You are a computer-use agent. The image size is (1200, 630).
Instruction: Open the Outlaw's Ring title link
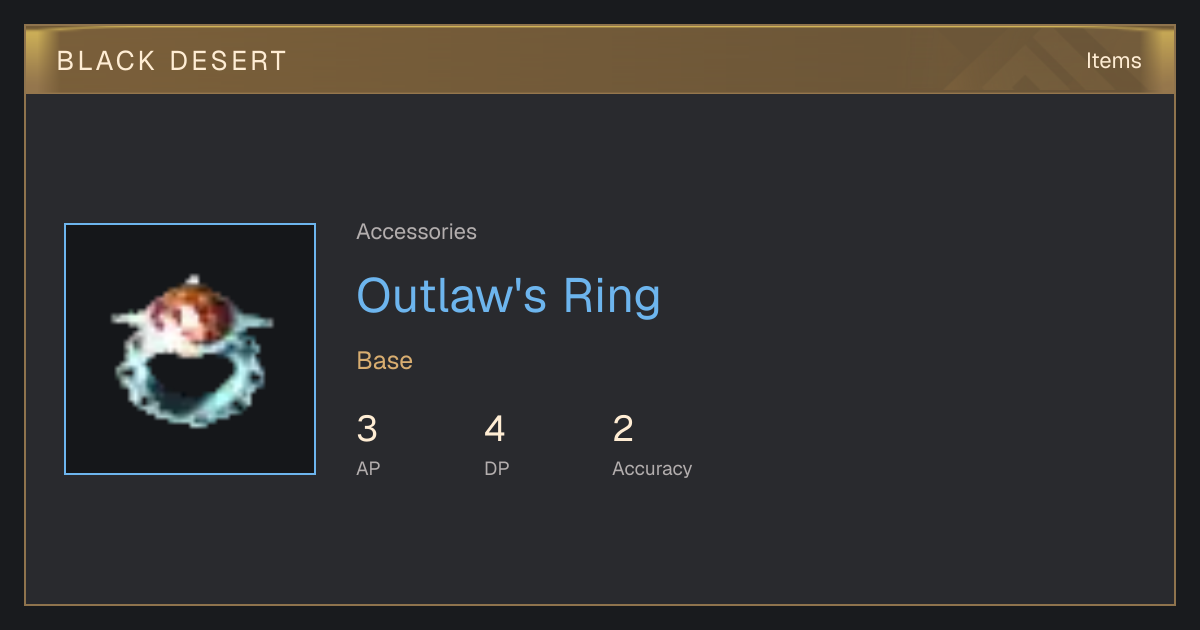[x=508, y=296]
